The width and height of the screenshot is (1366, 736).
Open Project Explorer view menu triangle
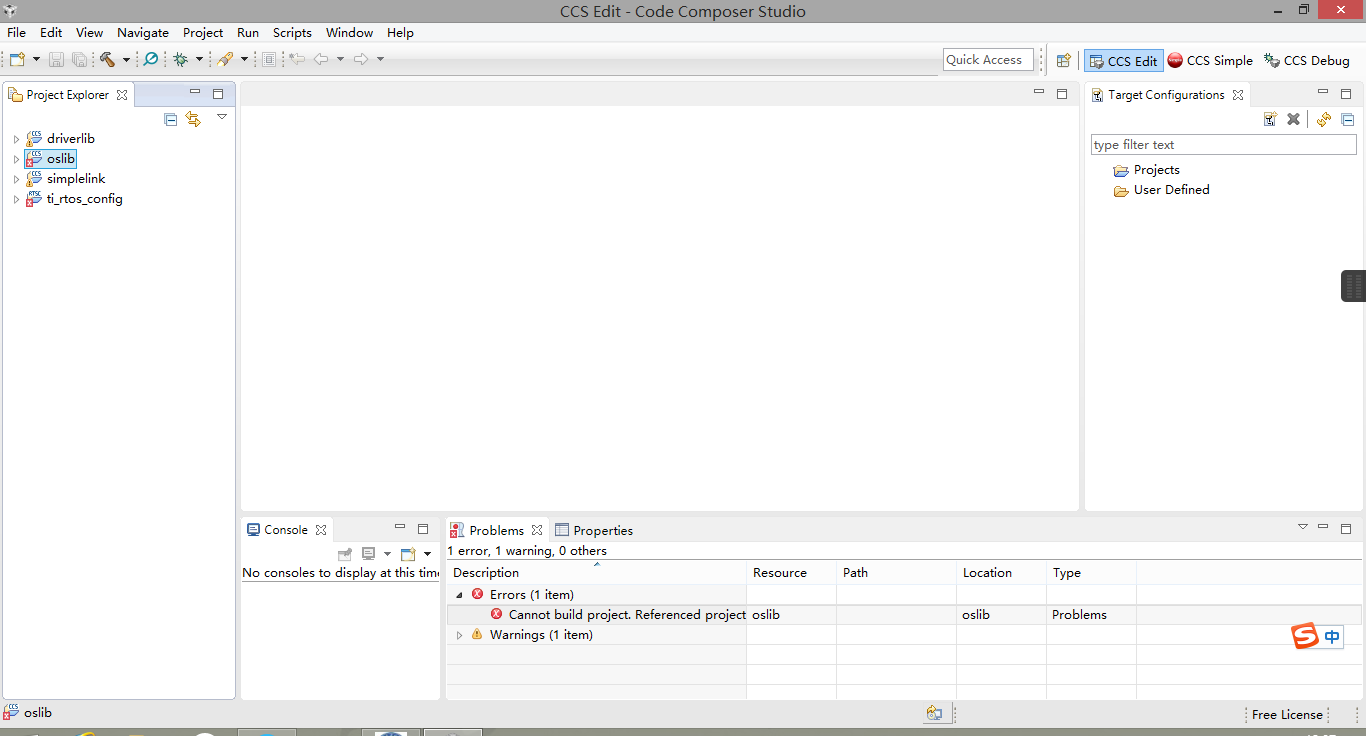(222, 117)
